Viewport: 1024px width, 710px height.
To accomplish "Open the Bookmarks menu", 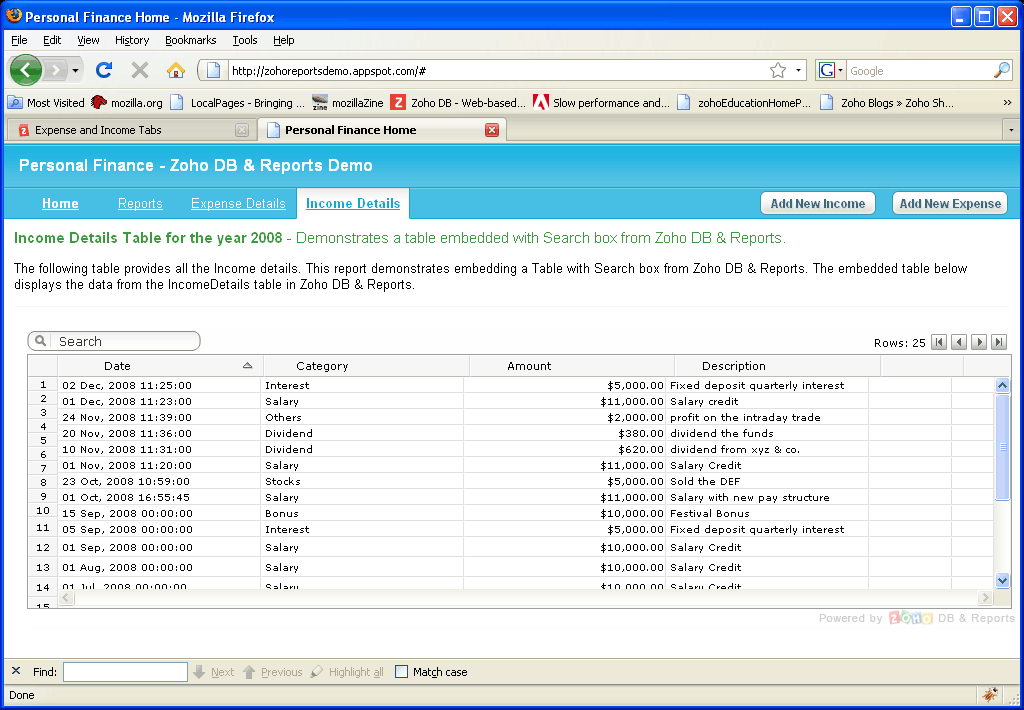I will [190, 40].
